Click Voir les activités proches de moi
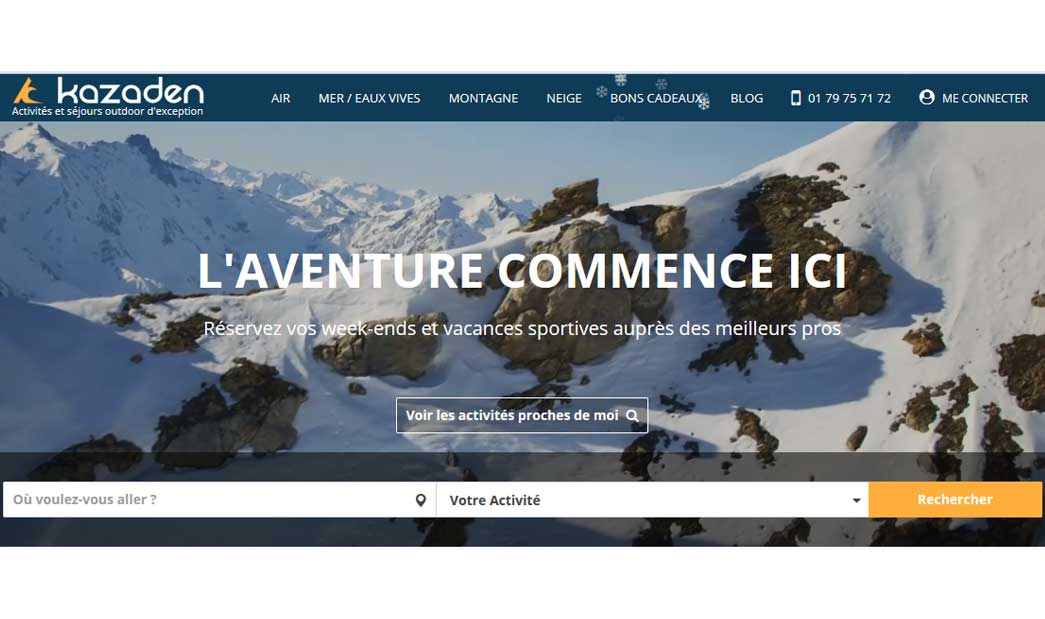 [x=522, y=415]
